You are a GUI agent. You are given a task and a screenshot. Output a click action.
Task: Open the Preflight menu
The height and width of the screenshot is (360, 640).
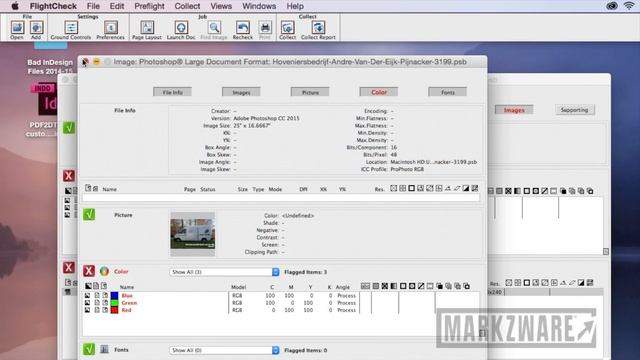(x=149, y=6)
